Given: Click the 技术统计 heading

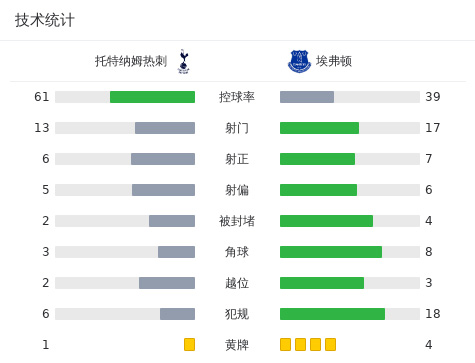Looking at the screenshot, I should coord(44,20).
